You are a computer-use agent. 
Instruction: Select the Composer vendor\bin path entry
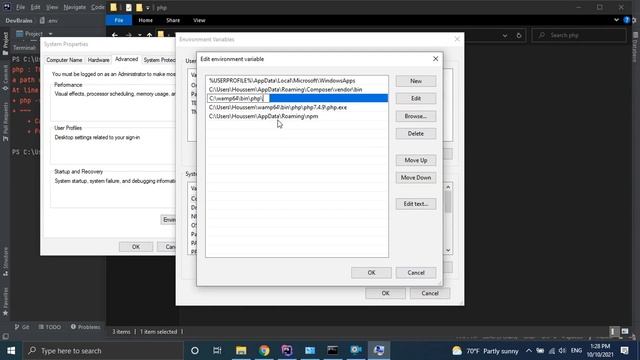pos(297,89)
